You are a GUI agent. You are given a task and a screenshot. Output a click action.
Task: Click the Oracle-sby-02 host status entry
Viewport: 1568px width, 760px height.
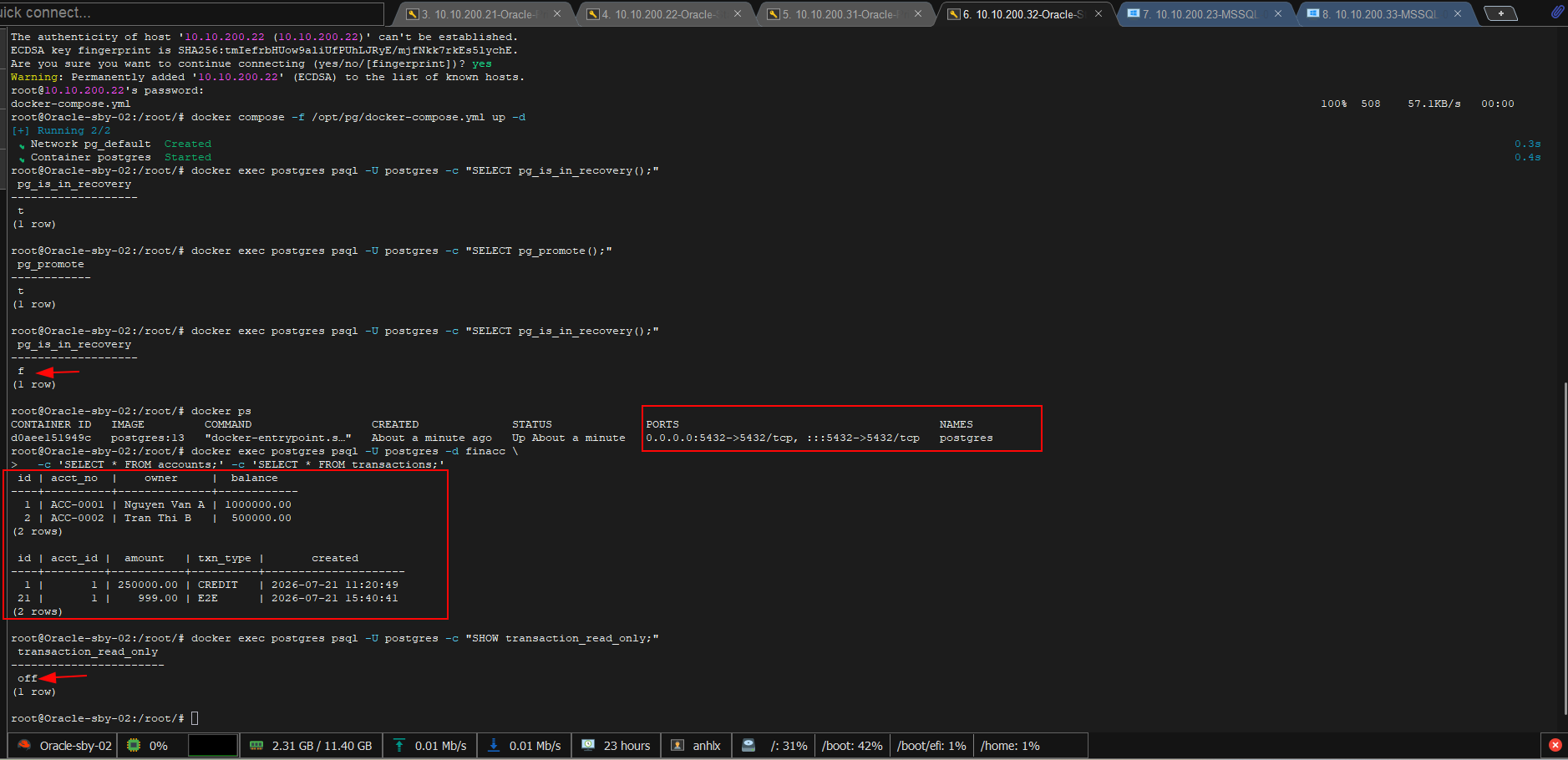[63, 746]
